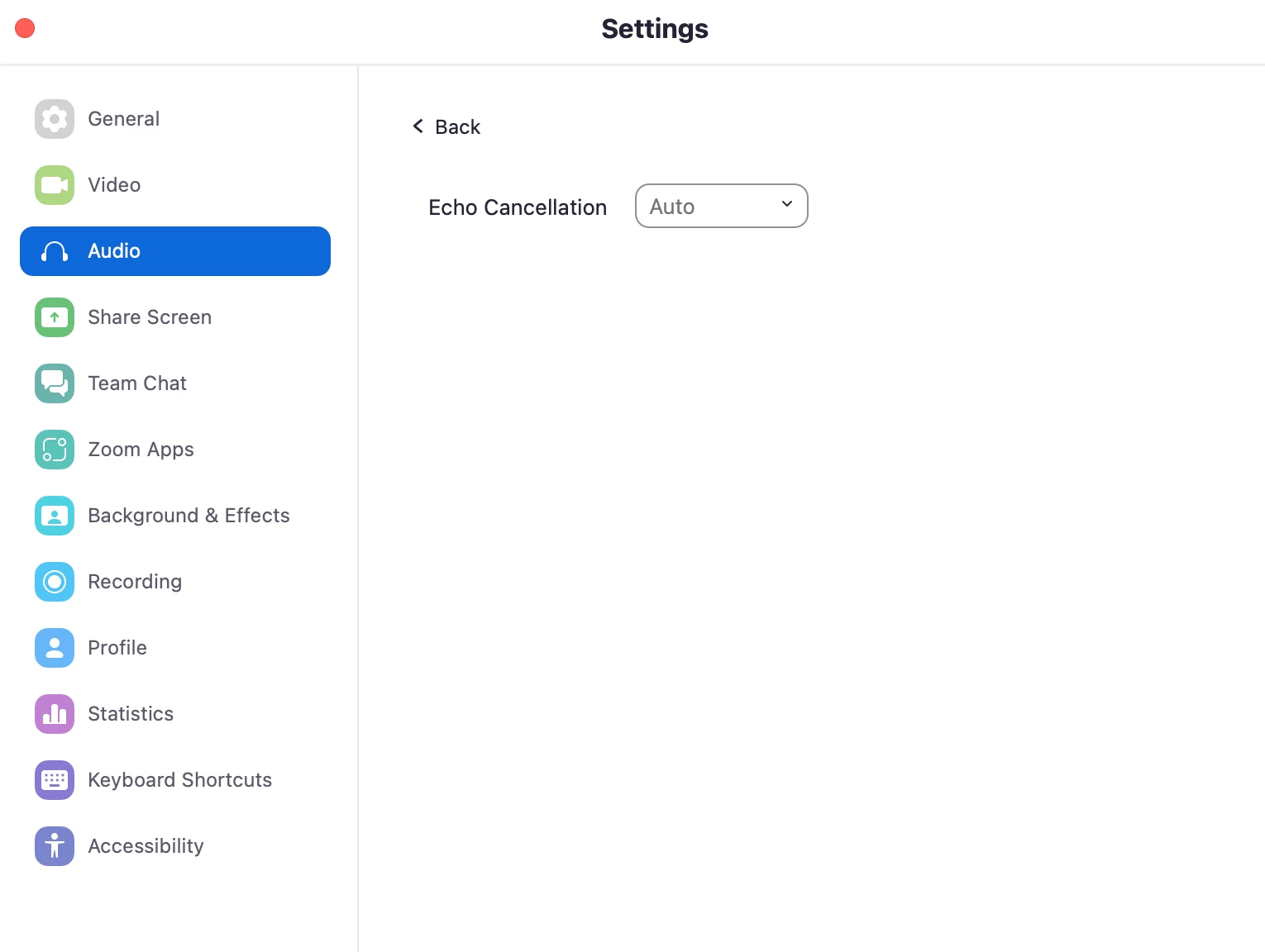
Task: Click the Video camera icon
Action: pyautogui.click(x=55, y=185)
